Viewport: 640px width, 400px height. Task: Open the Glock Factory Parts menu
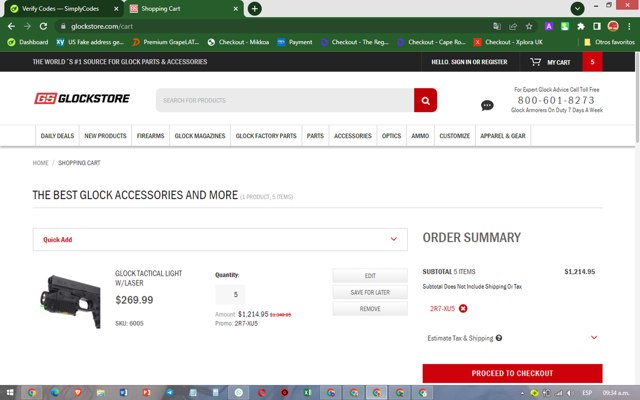point(266,136)
